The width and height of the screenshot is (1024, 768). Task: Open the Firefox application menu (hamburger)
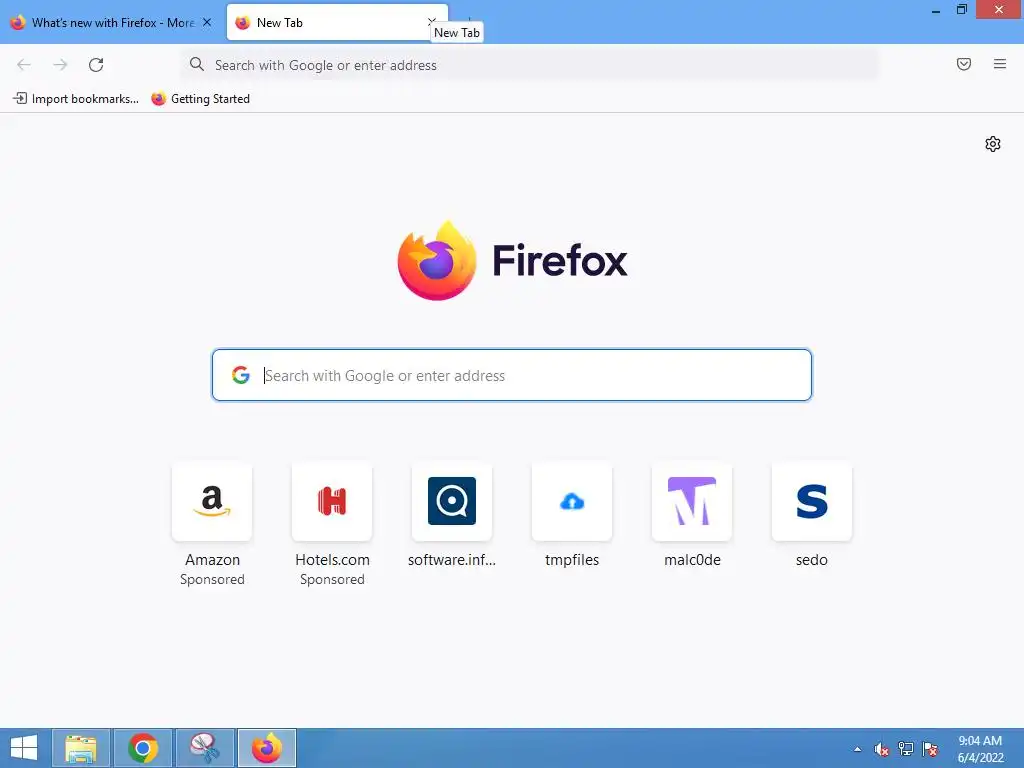[x=999, y=64]
